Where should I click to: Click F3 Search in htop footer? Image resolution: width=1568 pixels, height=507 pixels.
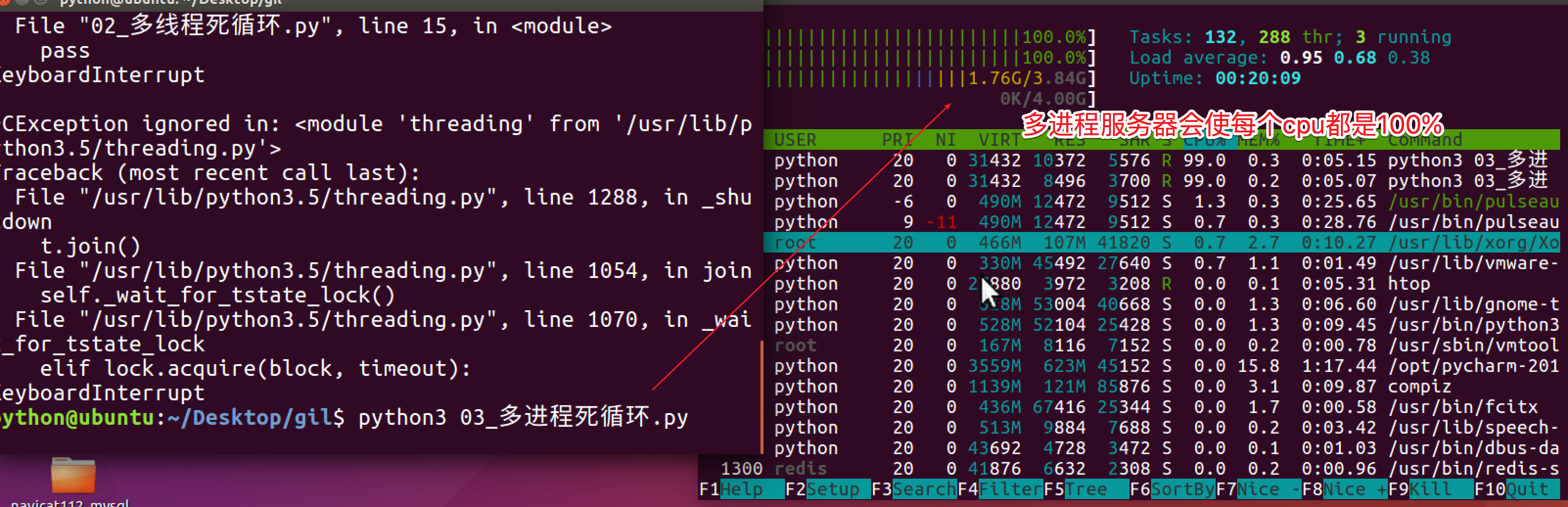914,489
